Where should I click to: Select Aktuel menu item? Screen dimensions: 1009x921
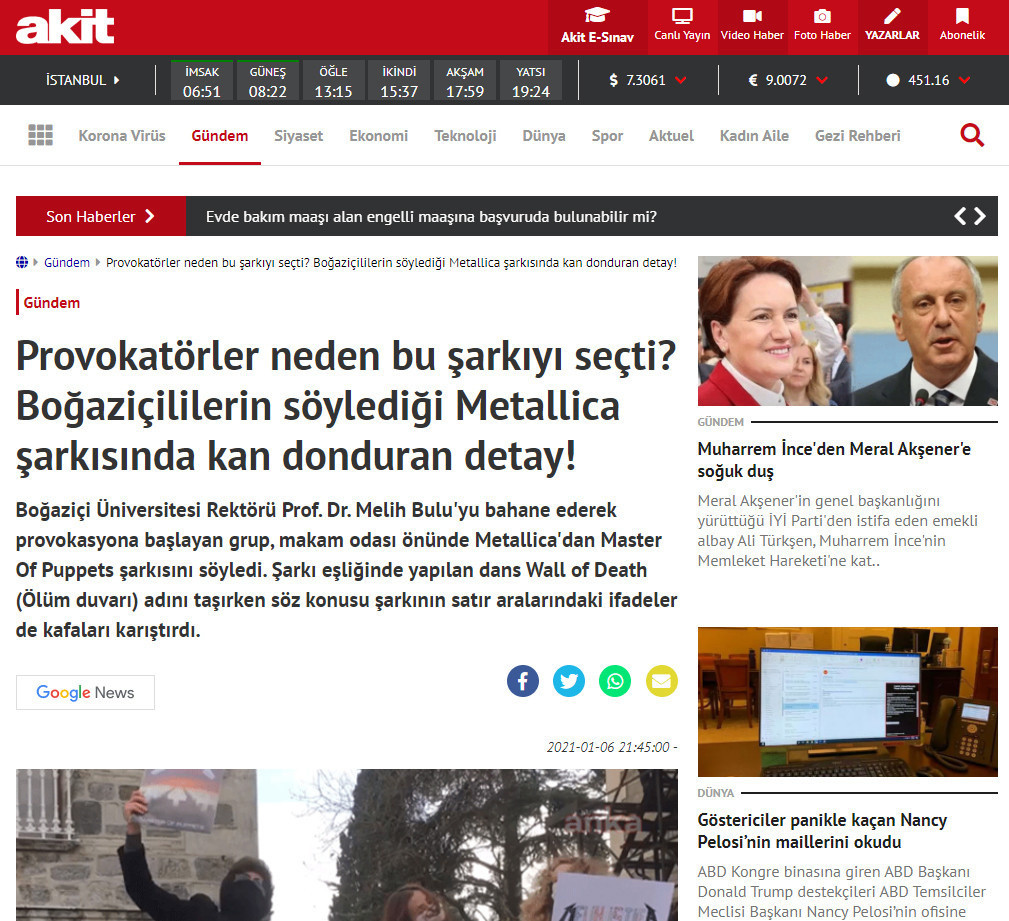coord(671,136)
